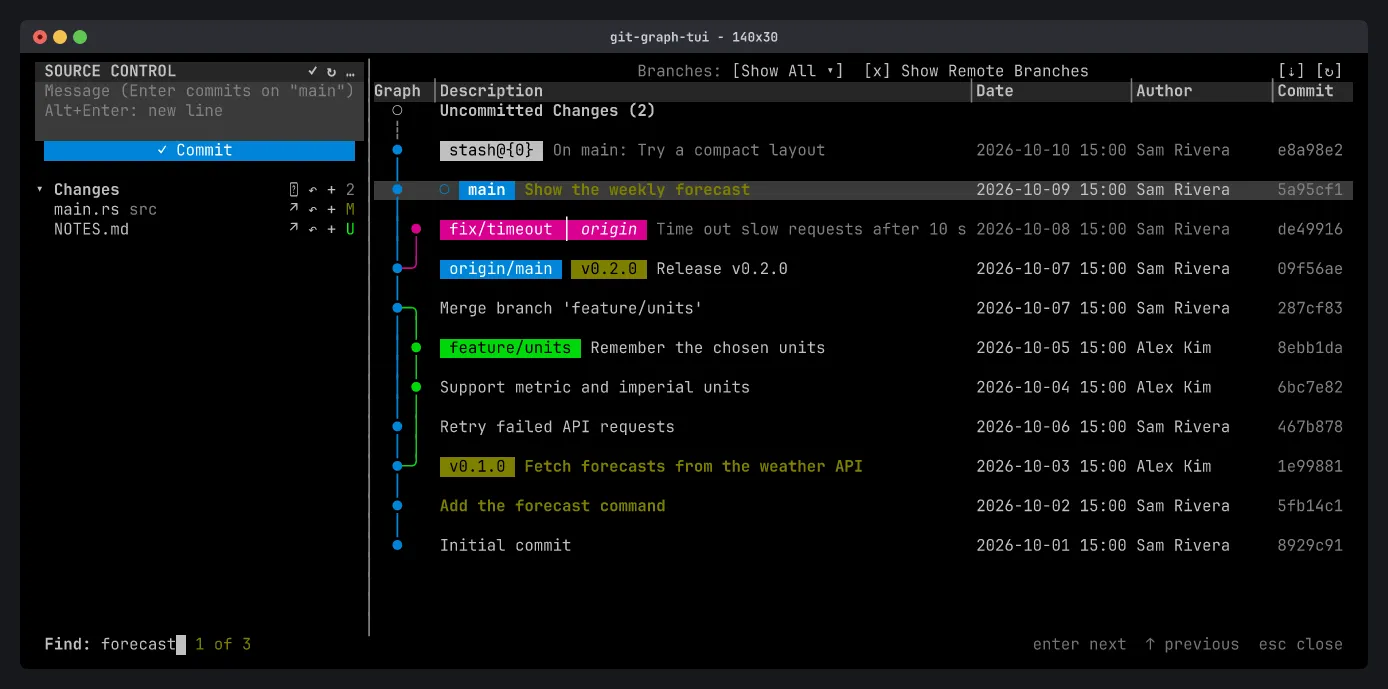The width and height of the screenshot is (1388, 689).
Task: Click the 'Uncommitted Changes (2)' row
Action: tap(863, 111)
